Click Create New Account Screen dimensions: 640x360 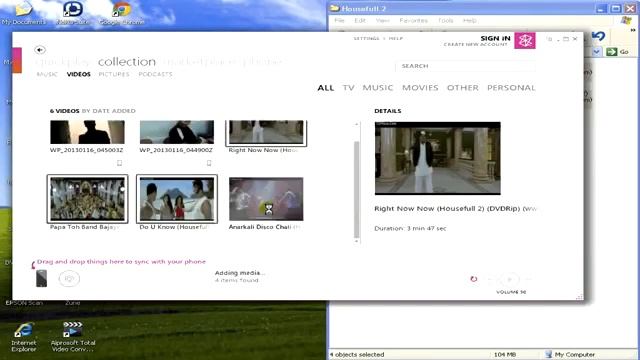476,44
